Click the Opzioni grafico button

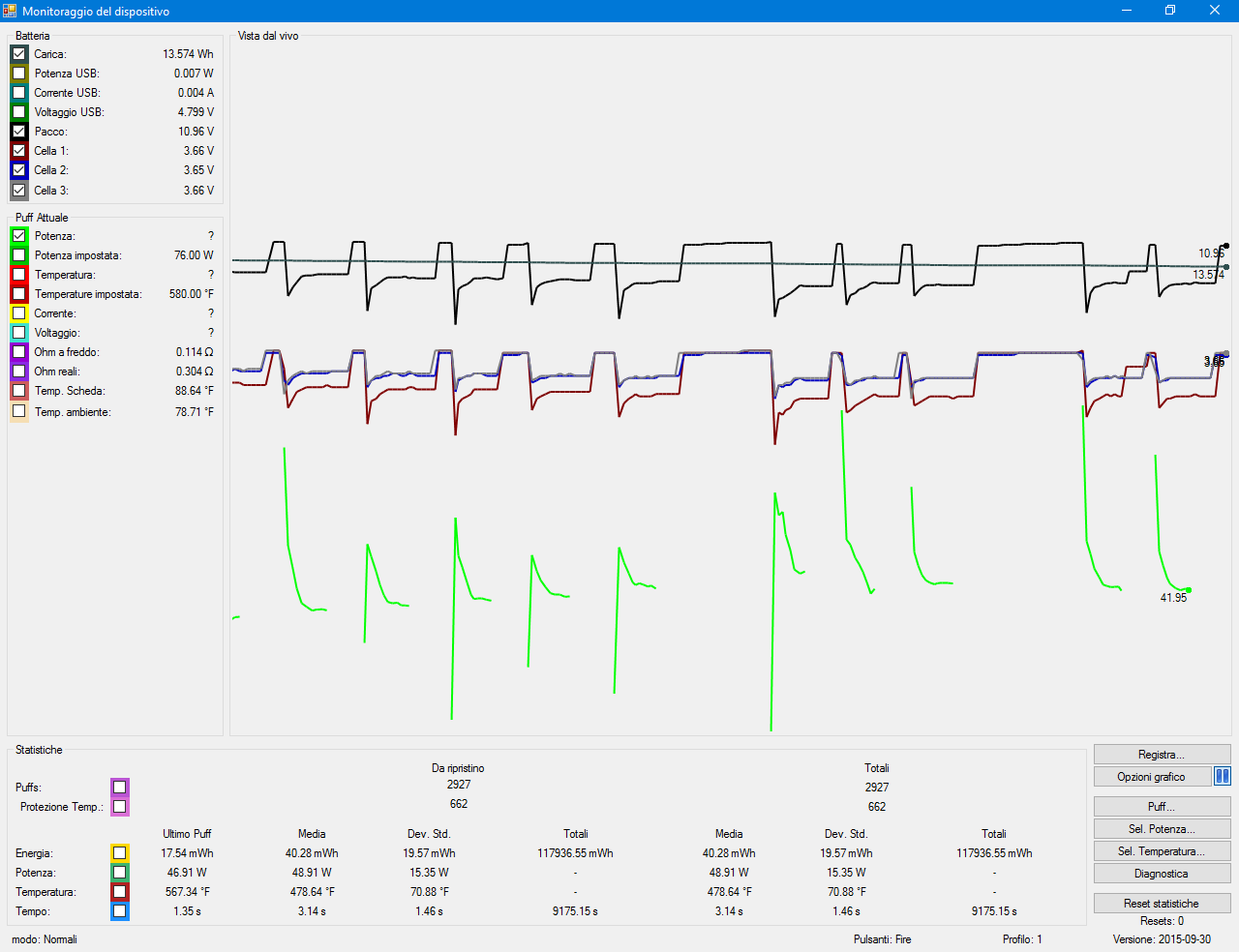(x=1152, y=777)
